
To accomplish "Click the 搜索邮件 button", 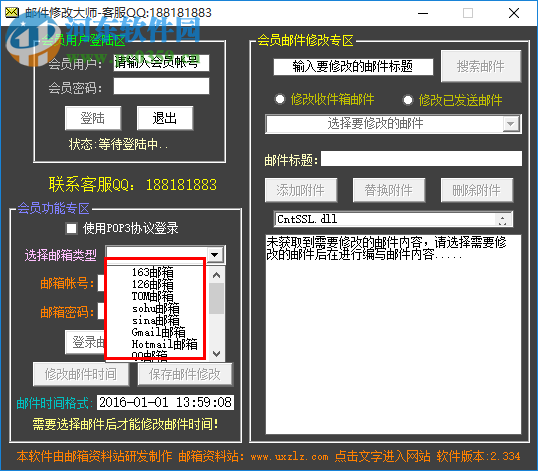I will pos(481,66).
